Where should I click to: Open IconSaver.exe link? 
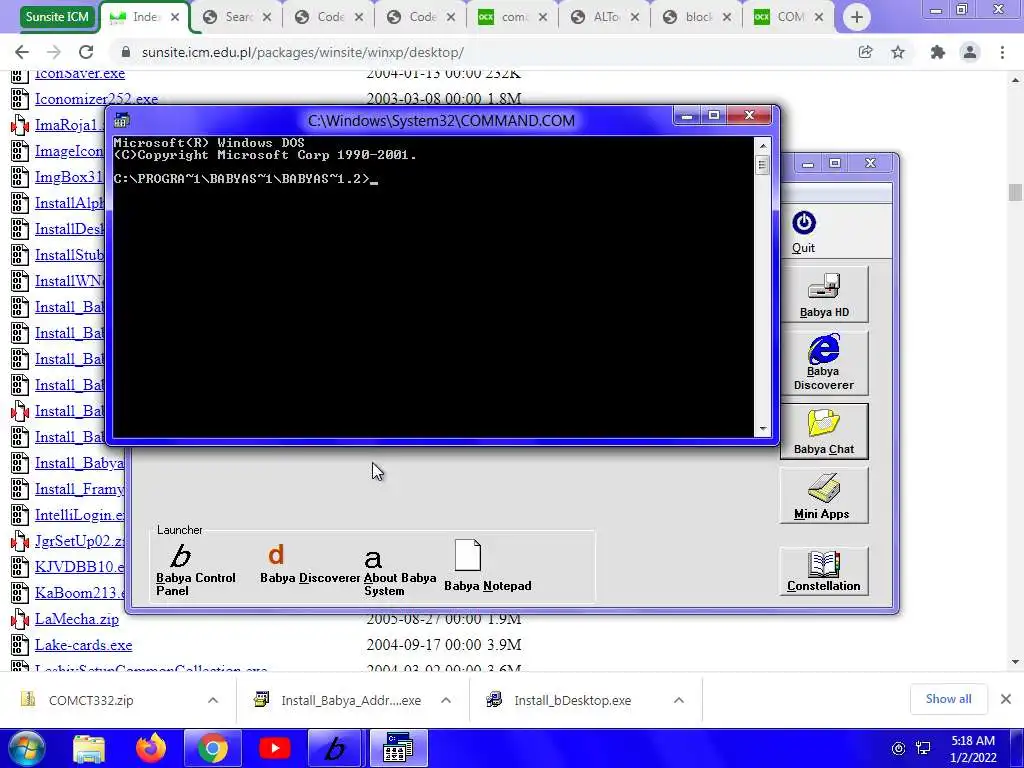[x=80, y=73]
